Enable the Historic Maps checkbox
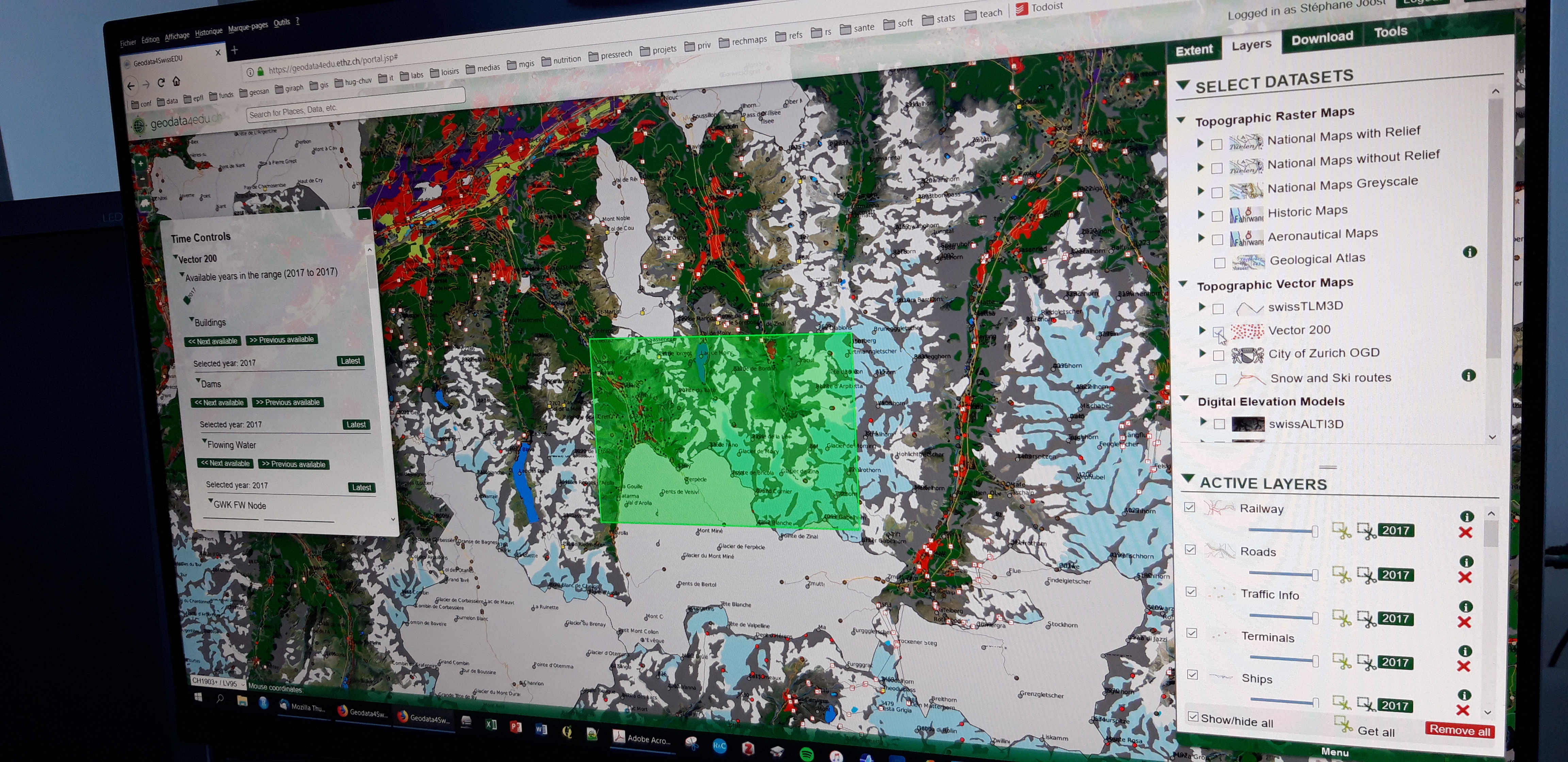 tap(1218, 216)
